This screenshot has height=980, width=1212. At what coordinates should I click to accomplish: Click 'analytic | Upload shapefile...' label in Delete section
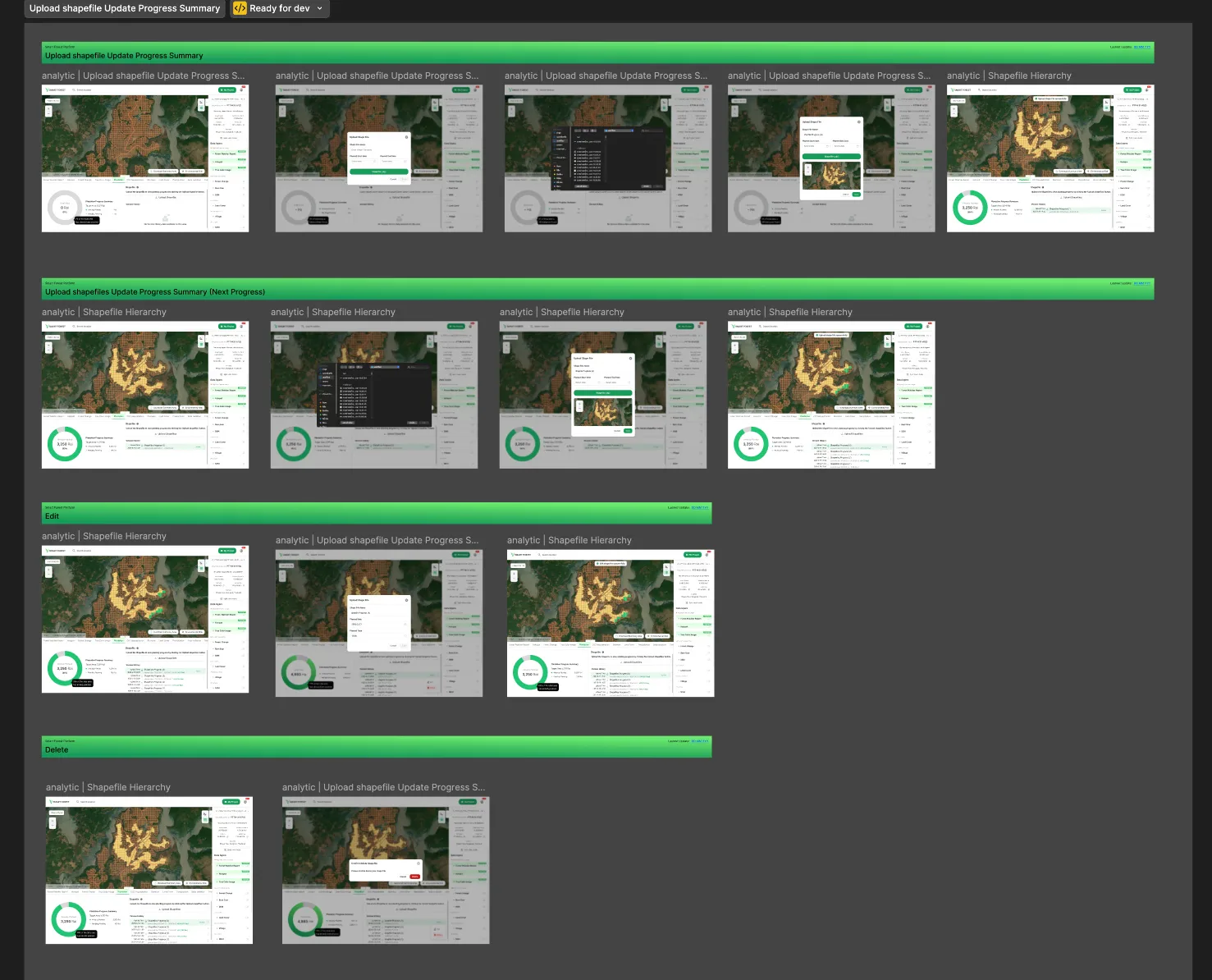click(384, 787)
